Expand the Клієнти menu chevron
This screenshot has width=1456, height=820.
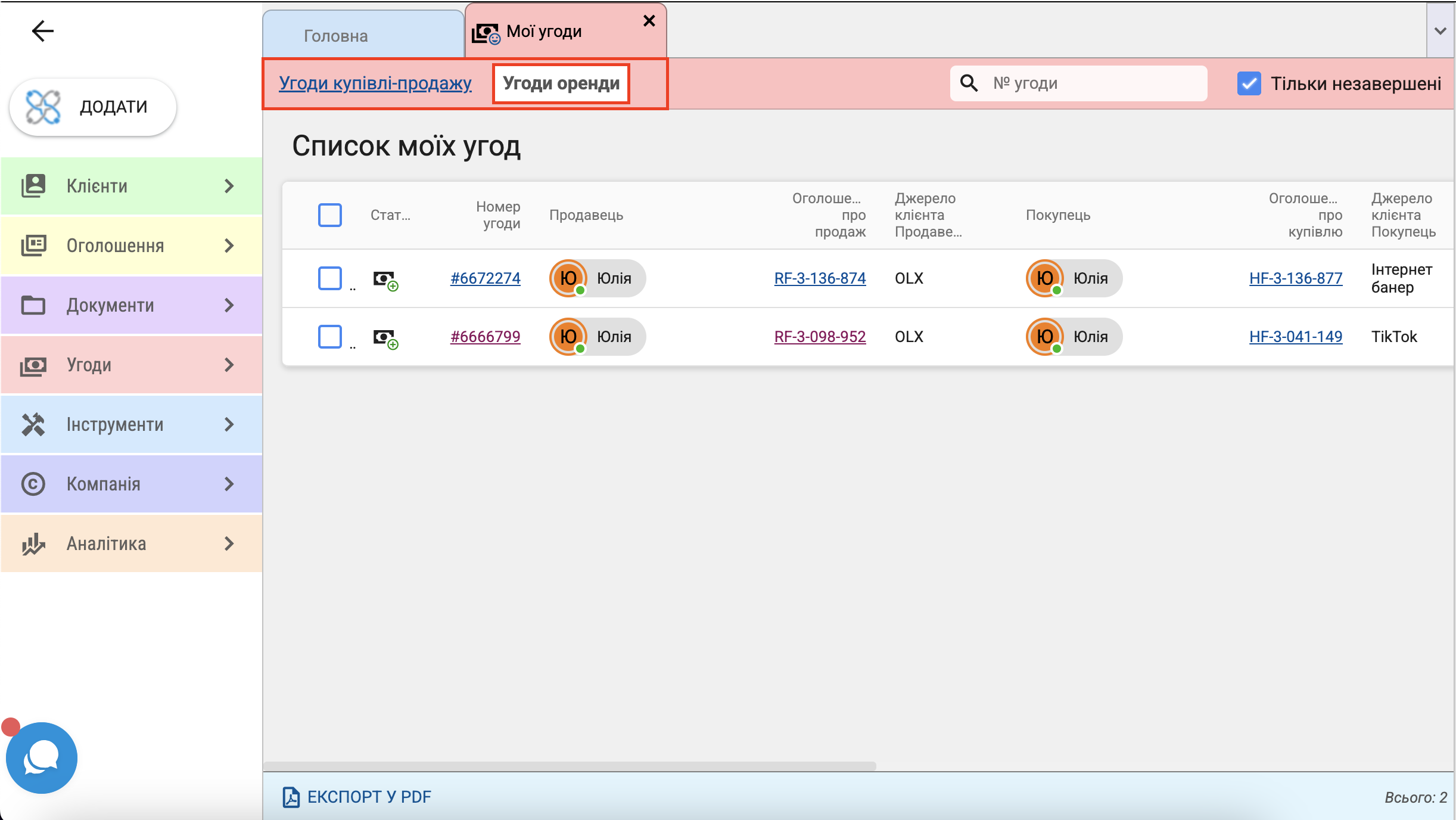click(x=229, y=186)
